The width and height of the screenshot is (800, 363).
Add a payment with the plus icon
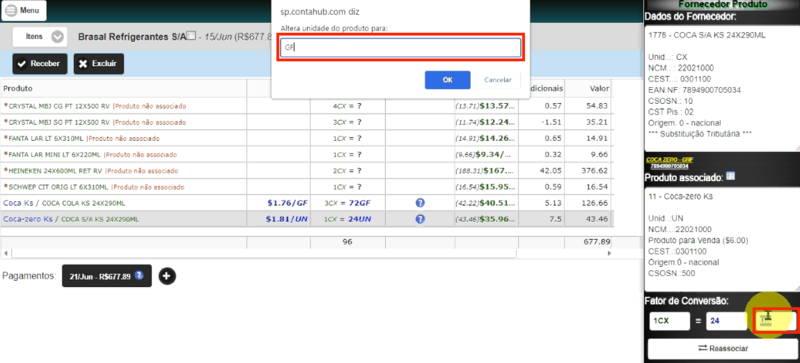coord(167,276)
